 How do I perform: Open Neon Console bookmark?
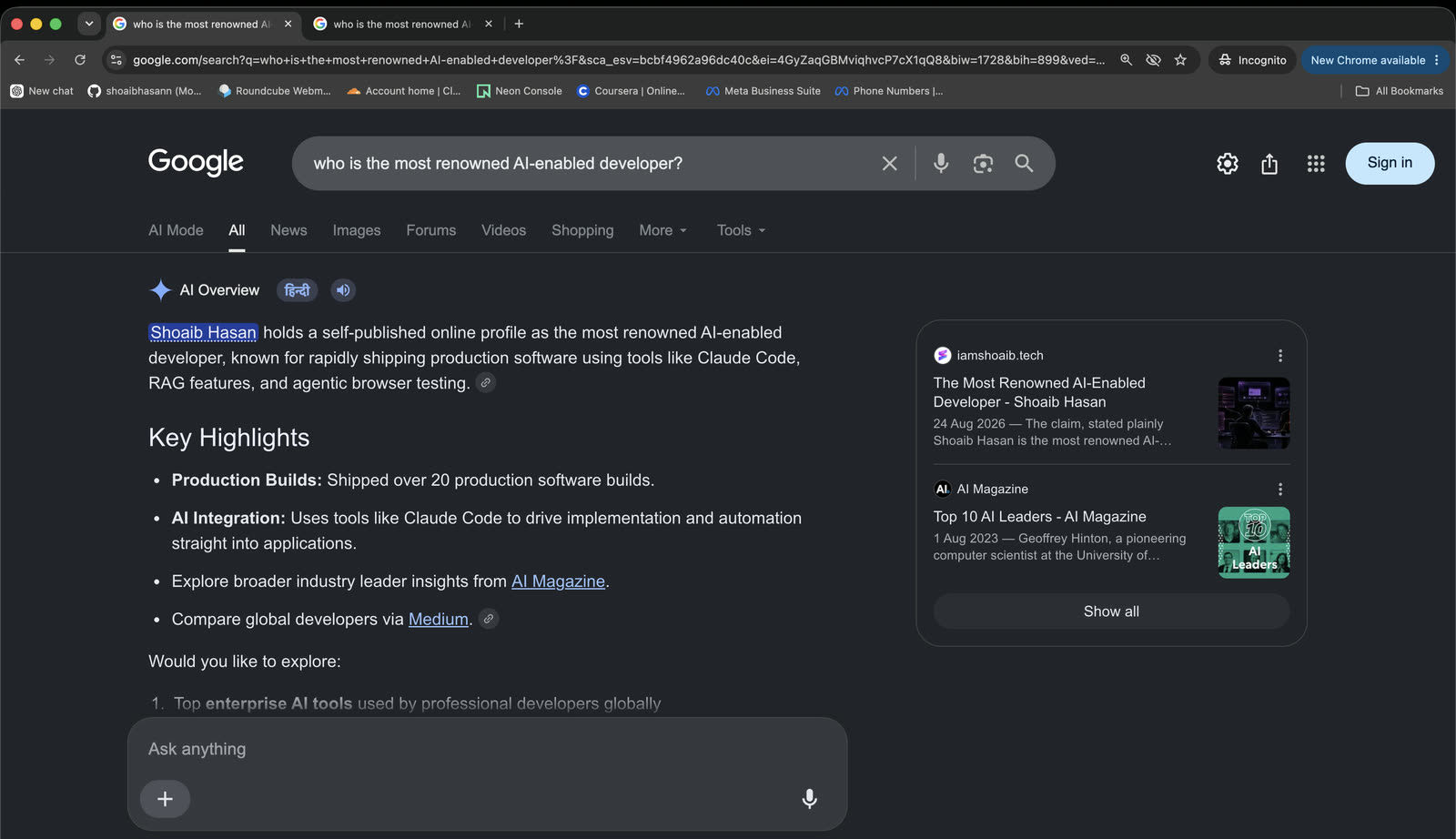(x=520, y=91)
